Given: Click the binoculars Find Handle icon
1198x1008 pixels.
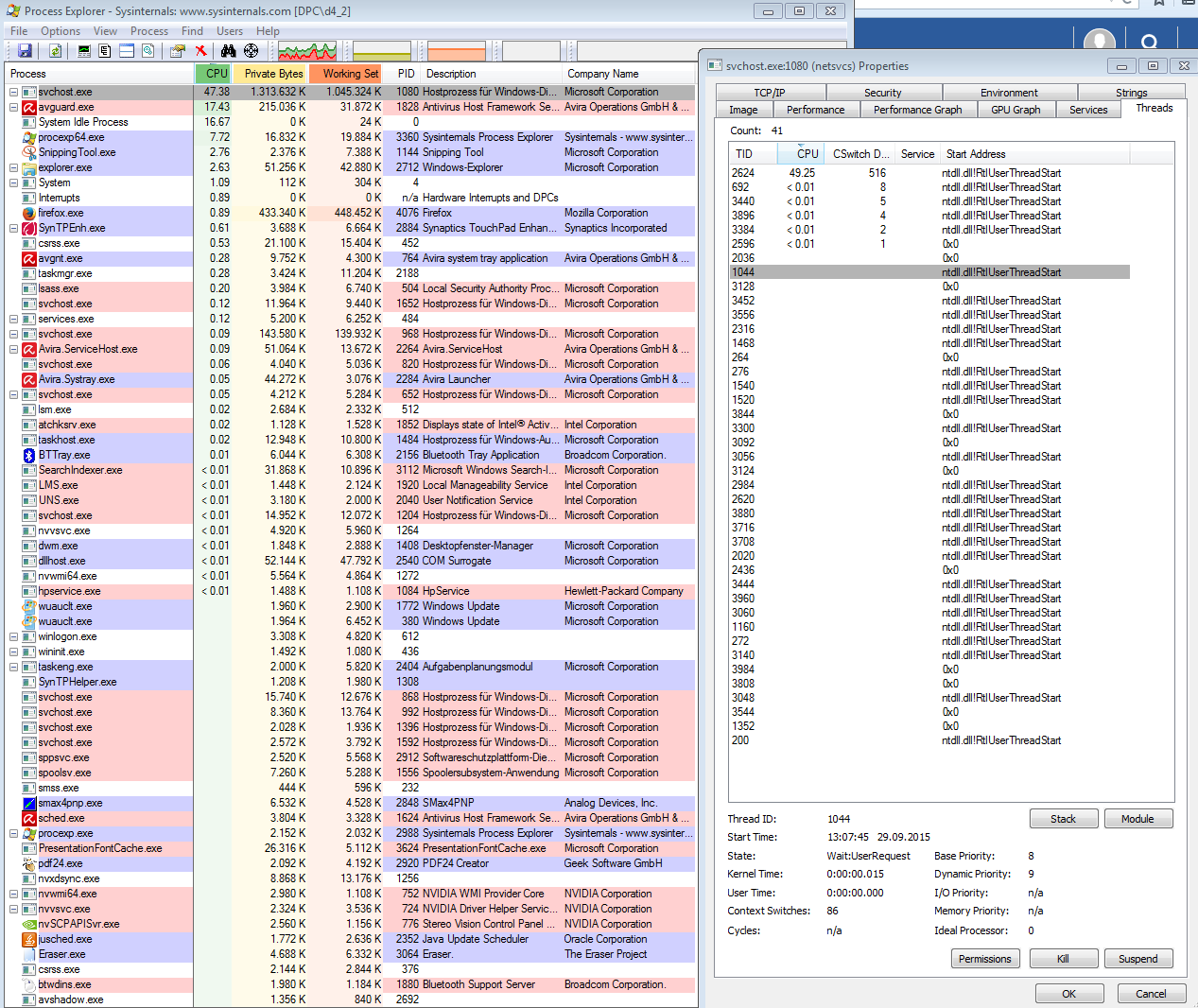Looking at the screenshot, I should (x=229, y=51).
